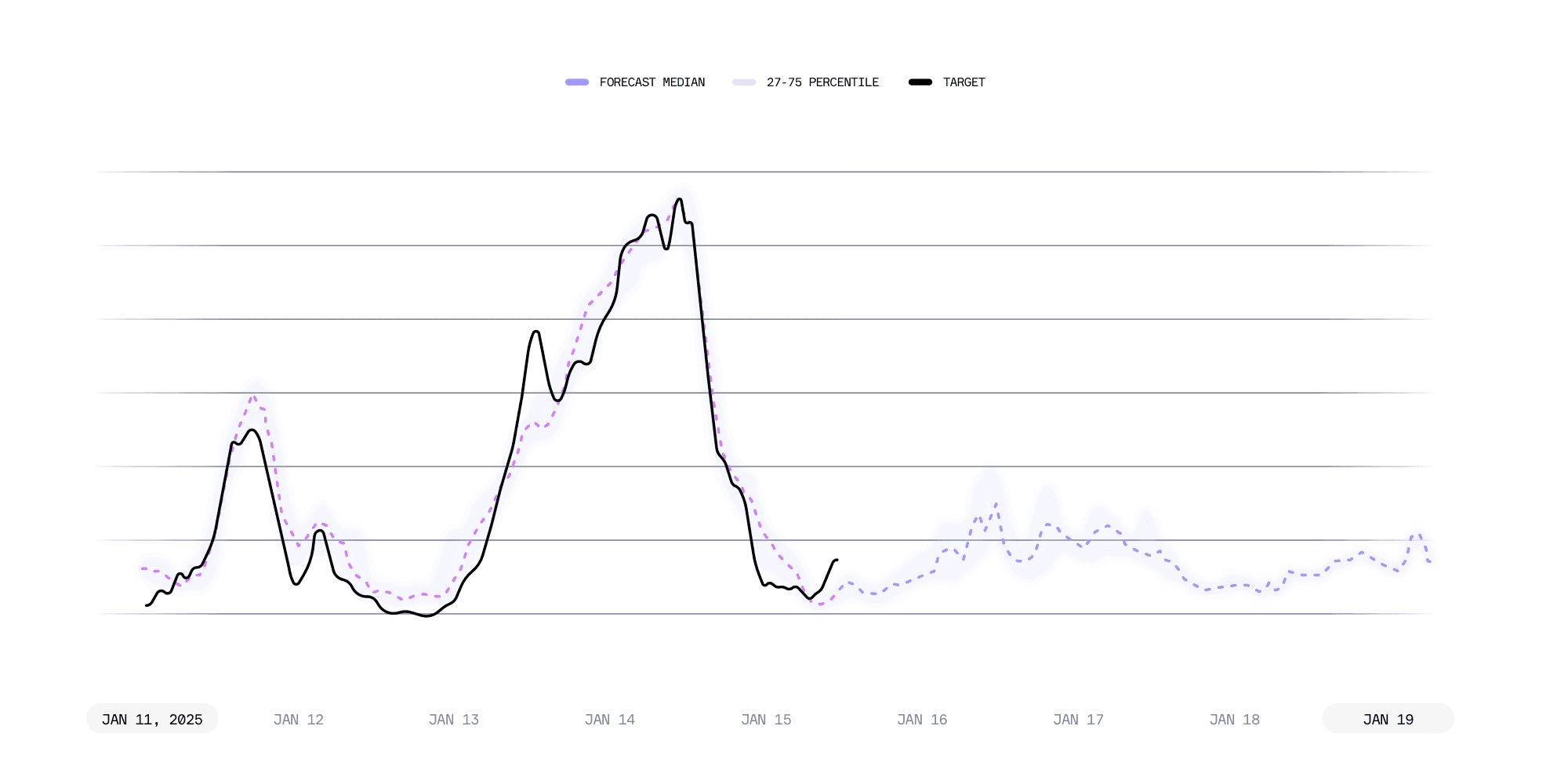Select the JAN 11, 2025 date pill
Screen dimensions: 1568x784
(152, 719)
